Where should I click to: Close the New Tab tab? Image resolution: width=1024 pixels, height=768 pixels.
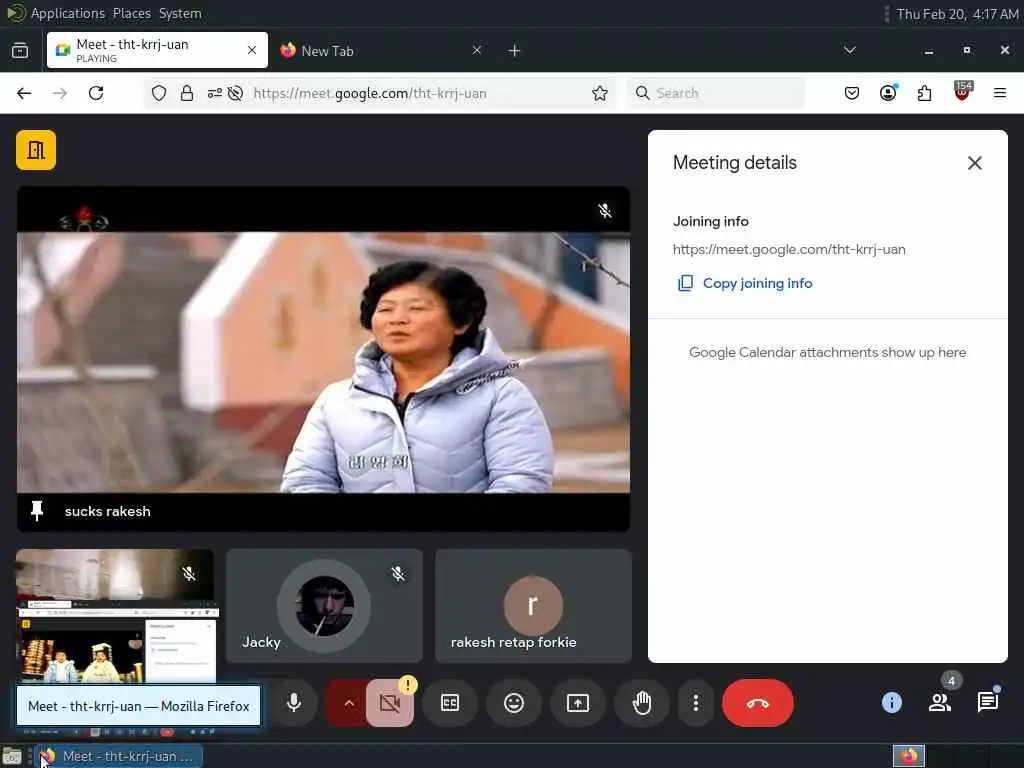477,50
